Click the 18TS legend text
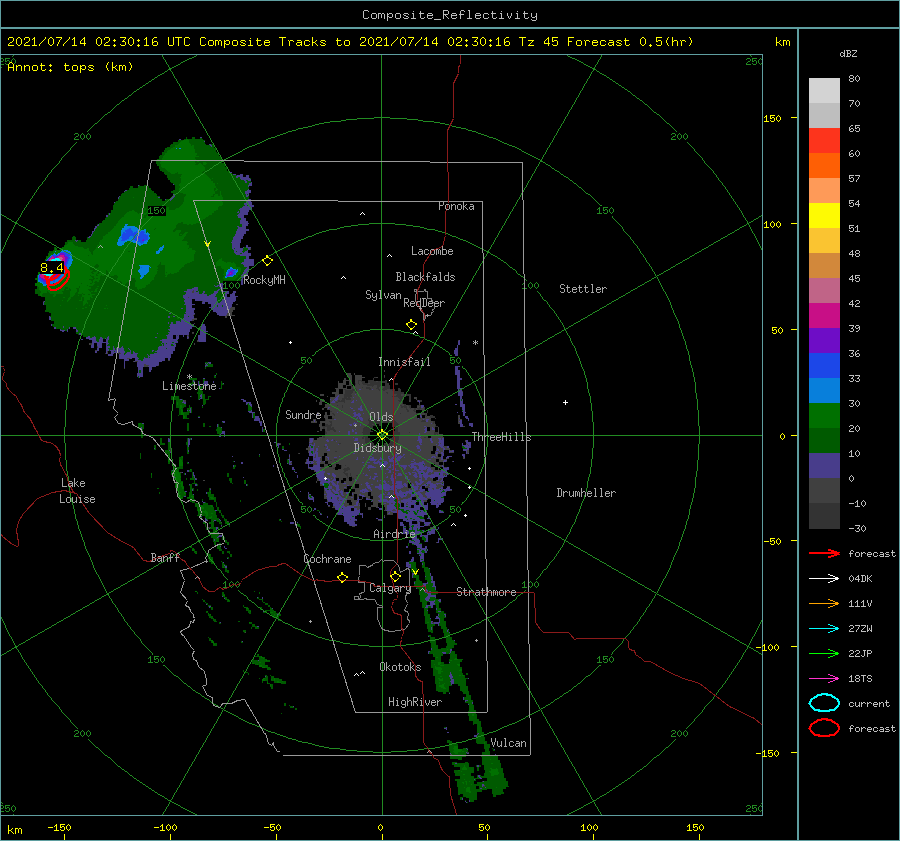This screenshot has height=841, width=900. [860, 679]
